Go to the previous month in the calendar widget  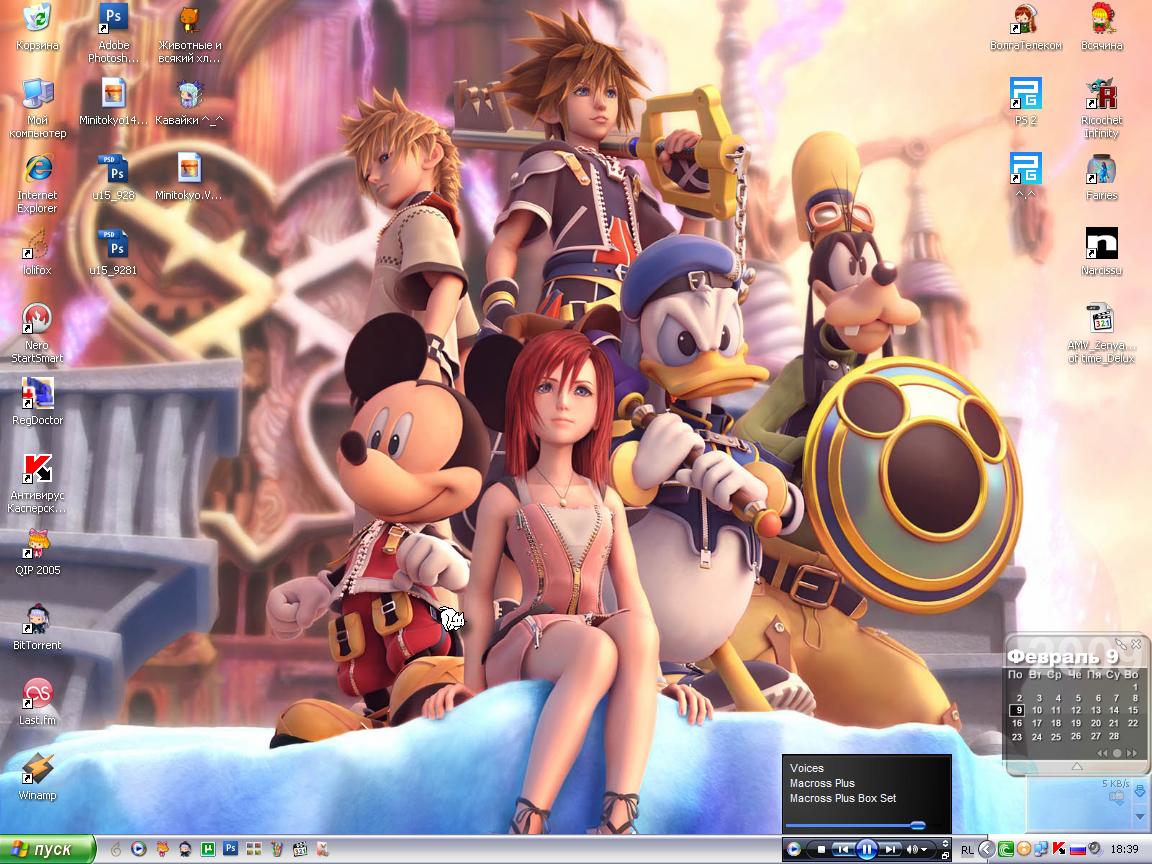(x=1102, y=753)
